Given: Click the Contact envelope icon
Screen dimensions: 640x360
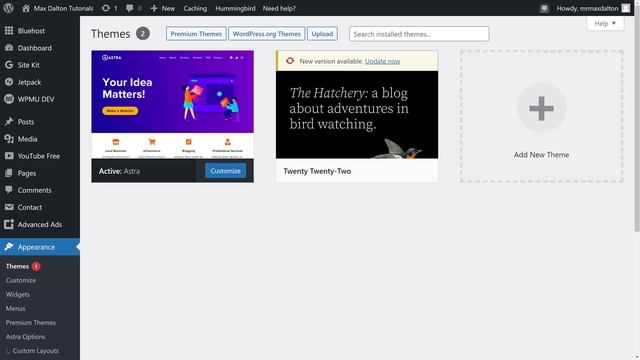Looking at the screenshot, I should [x=9, y=207].
